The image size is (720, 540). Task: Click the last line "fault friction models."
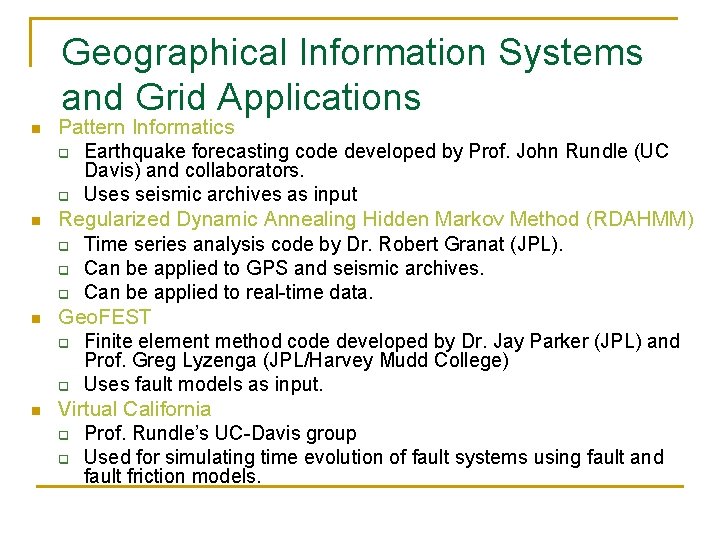(173, 476)
